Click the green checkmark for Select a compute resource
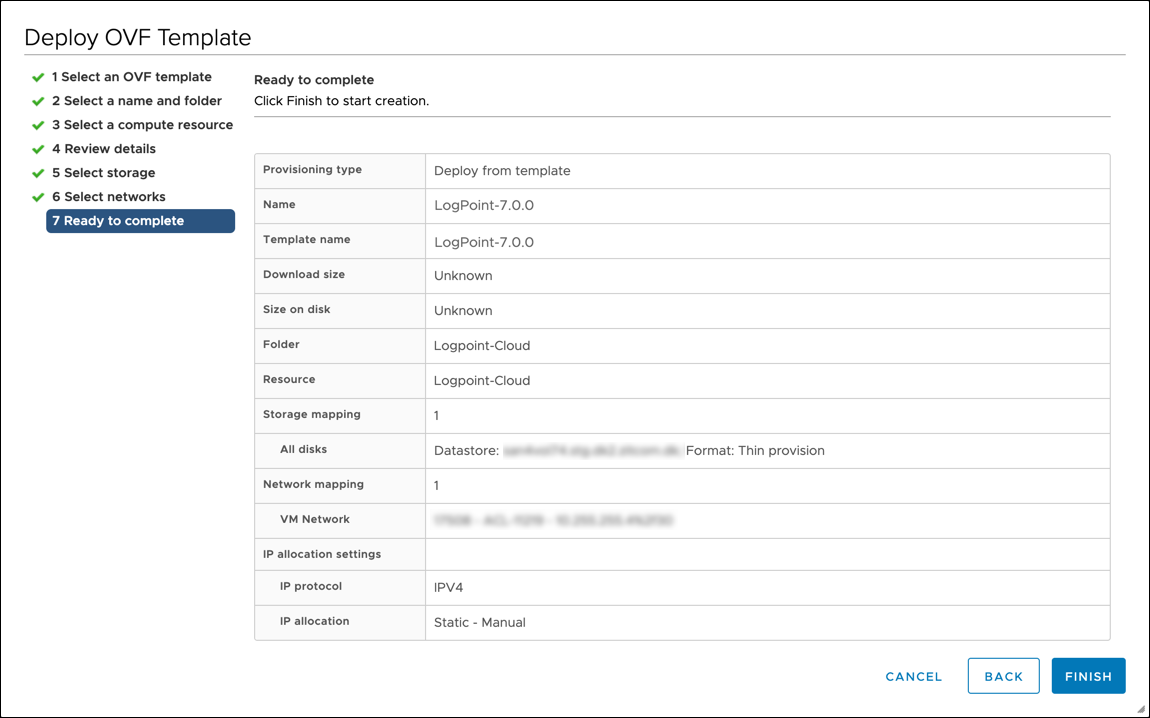Screen dimensions: 1150x718 coord(38,125)
